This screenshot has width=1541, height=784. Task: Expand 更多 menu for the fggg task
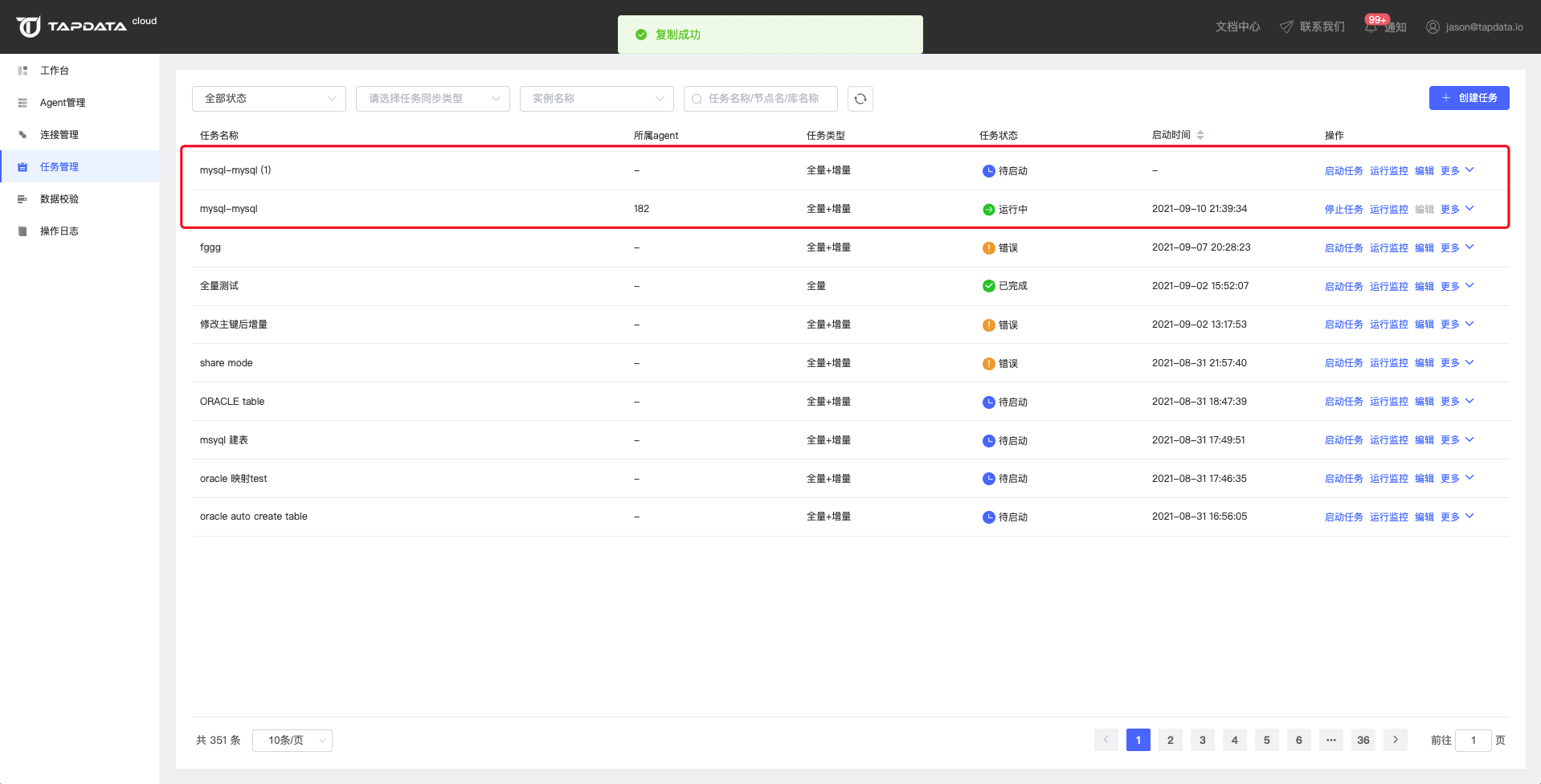[x=1457, y=247]
